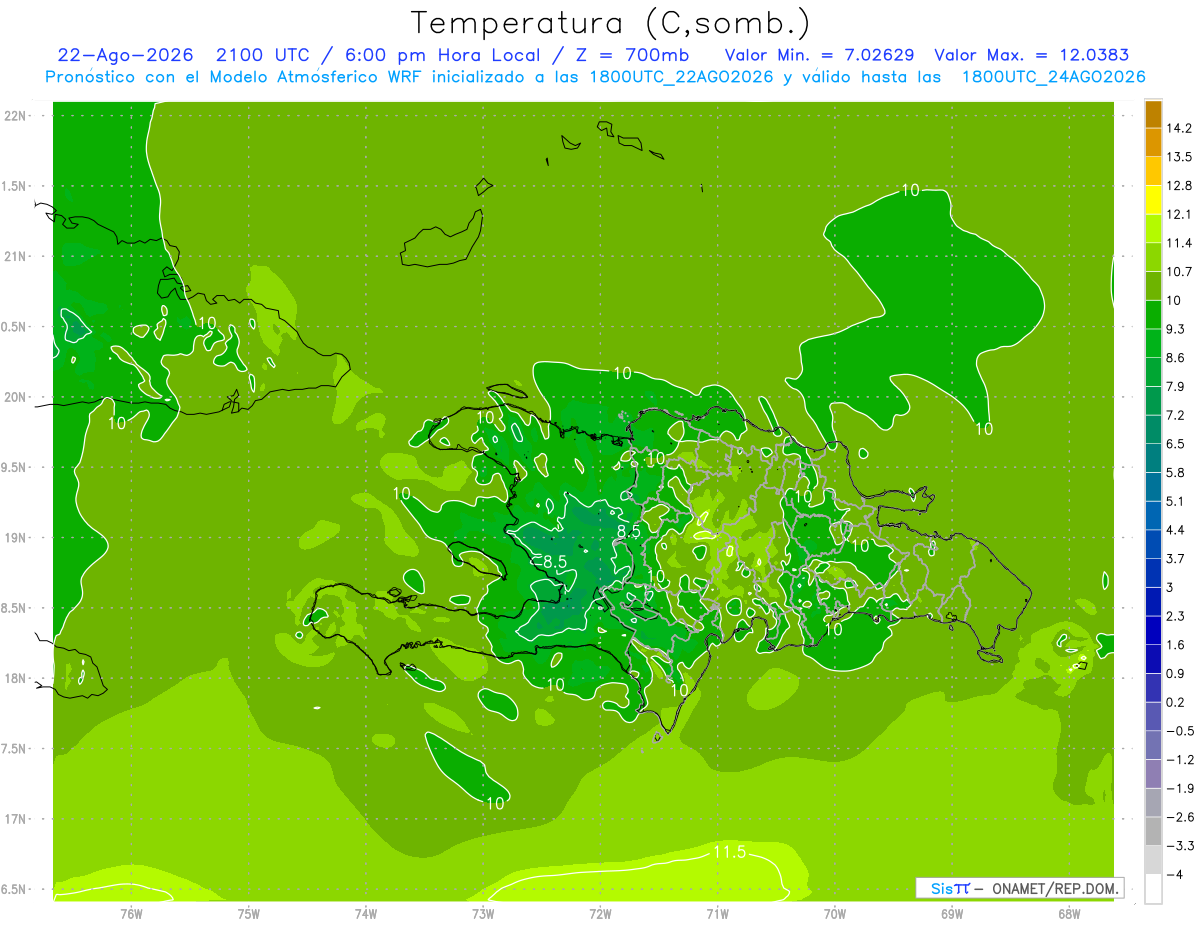Click the "12.1" color scale label
Screen dimensions: 1200x927
(x=1179, y=214)
